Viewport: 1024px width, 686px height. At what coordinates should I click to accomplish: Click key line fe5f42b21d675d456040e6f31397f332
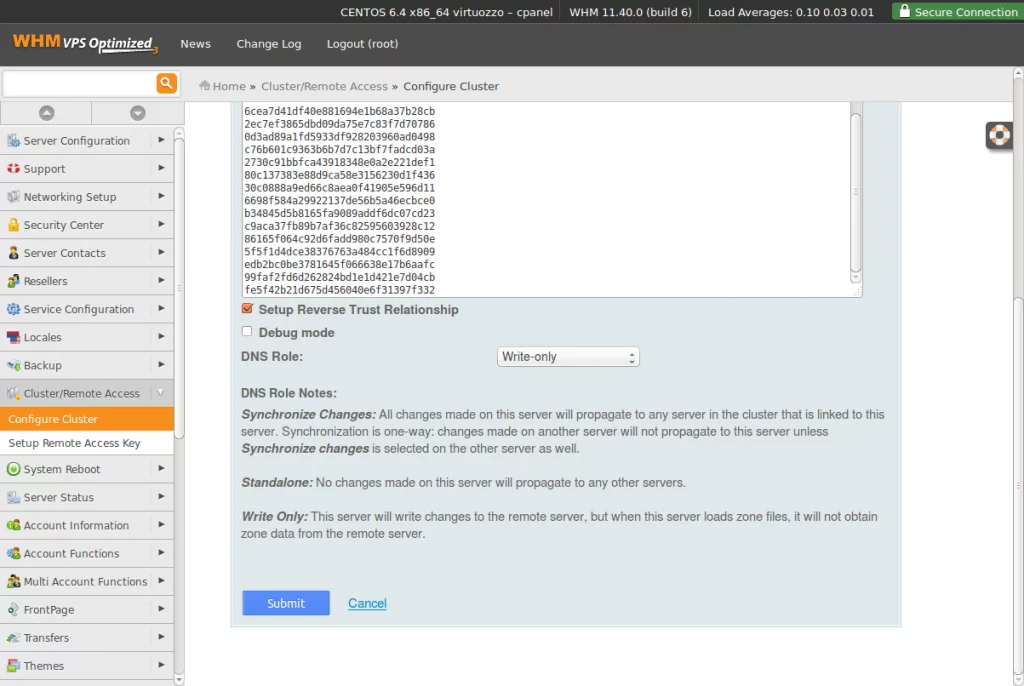coord(340,290)
